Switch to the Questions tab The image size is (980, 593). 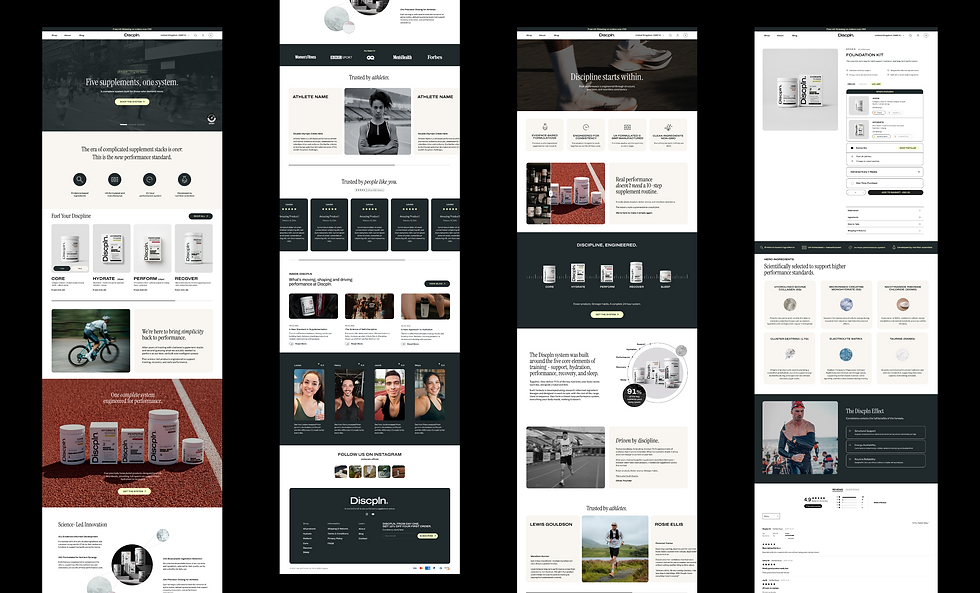pyautogui.click(x=852, y=490)
